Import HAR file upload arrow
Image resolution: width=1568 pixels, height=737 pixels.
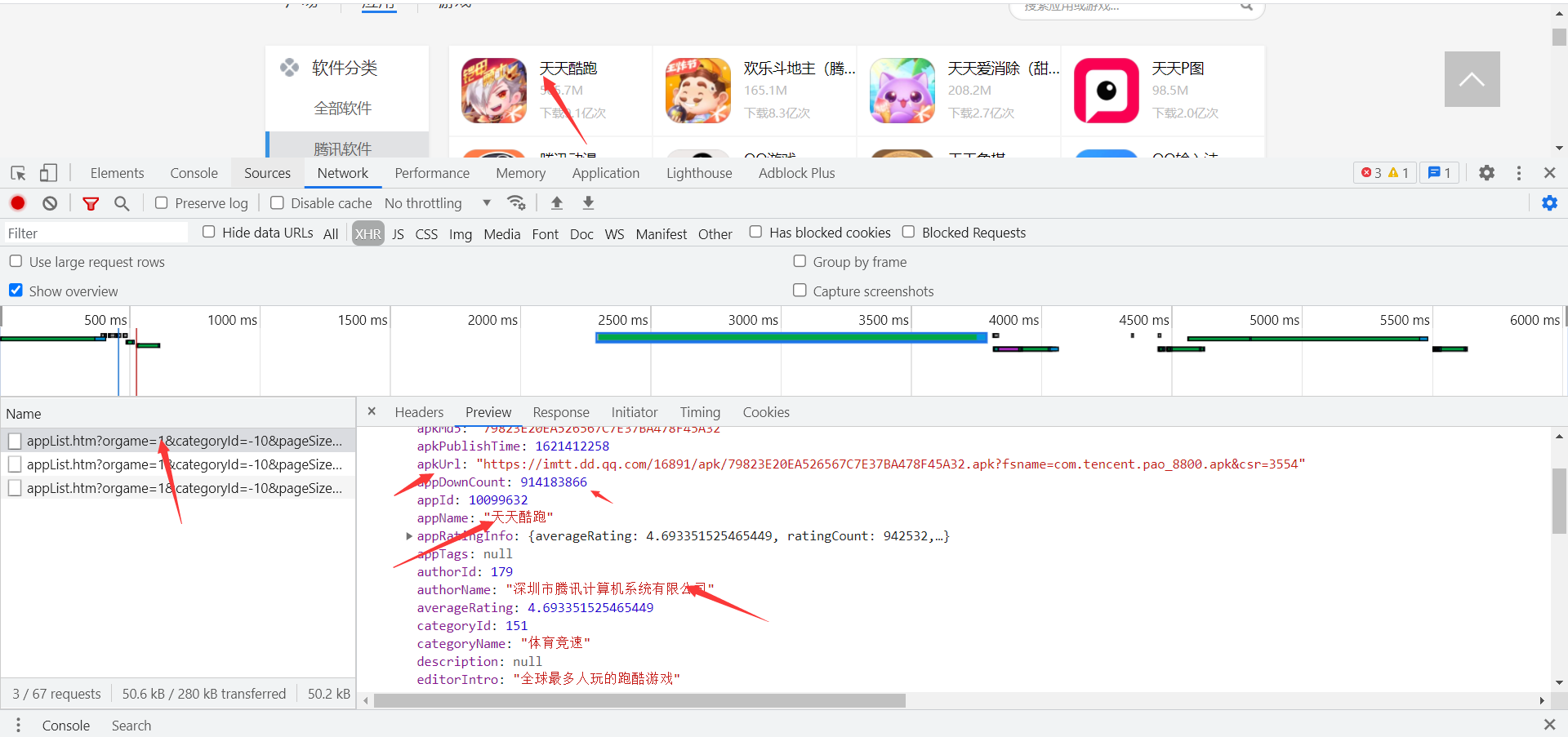(557, 202)
